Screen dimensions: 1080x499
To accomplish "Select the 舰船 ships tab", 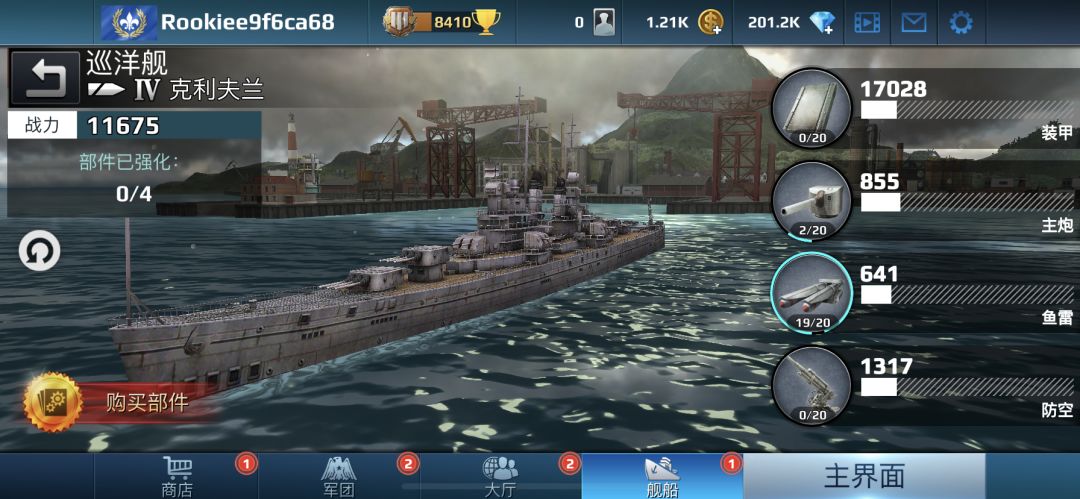I will (662, 476).
